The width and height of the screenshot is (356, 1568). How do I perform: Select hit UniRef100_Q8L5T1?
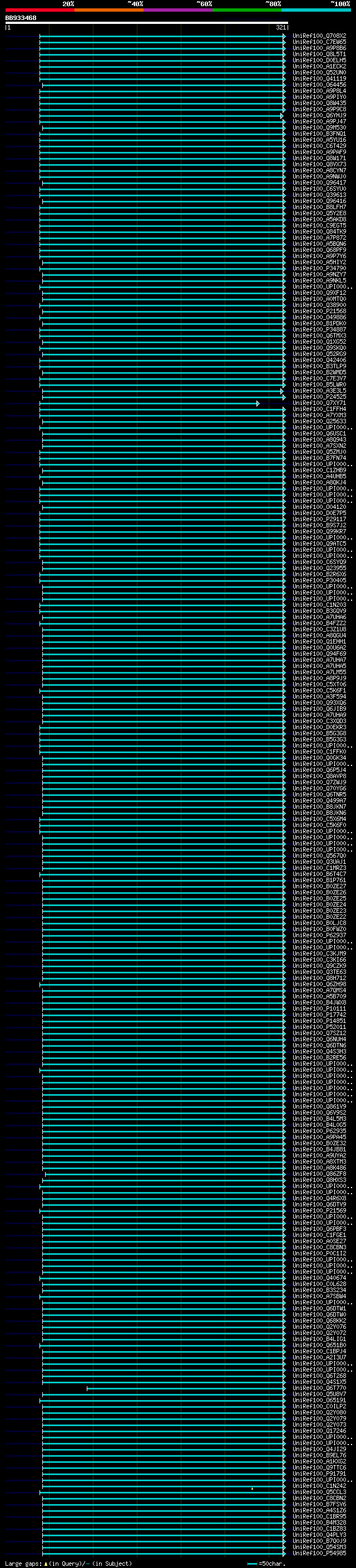pyautogui.click(x=319, y=54)
